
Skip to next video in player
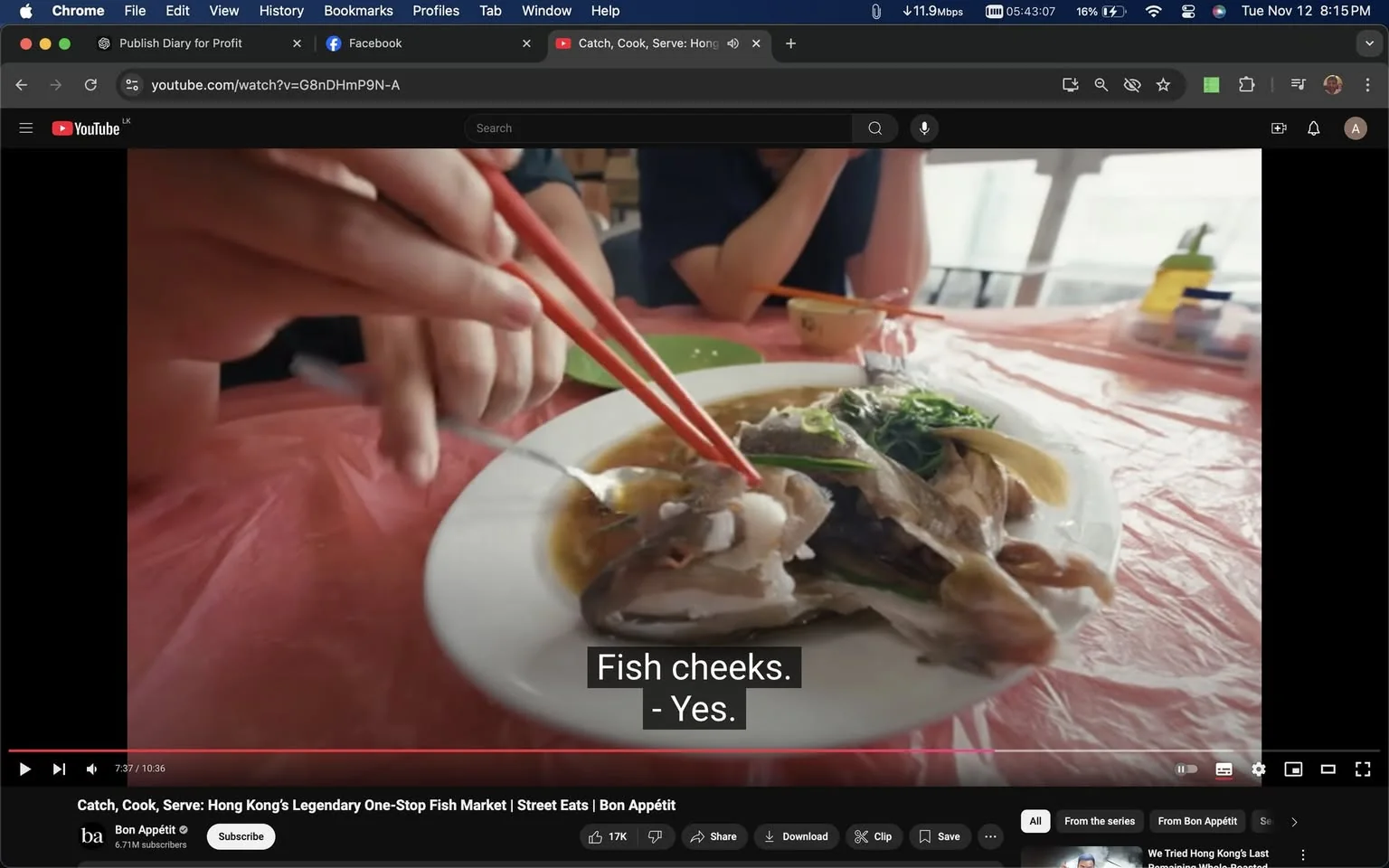click(59, 769)
